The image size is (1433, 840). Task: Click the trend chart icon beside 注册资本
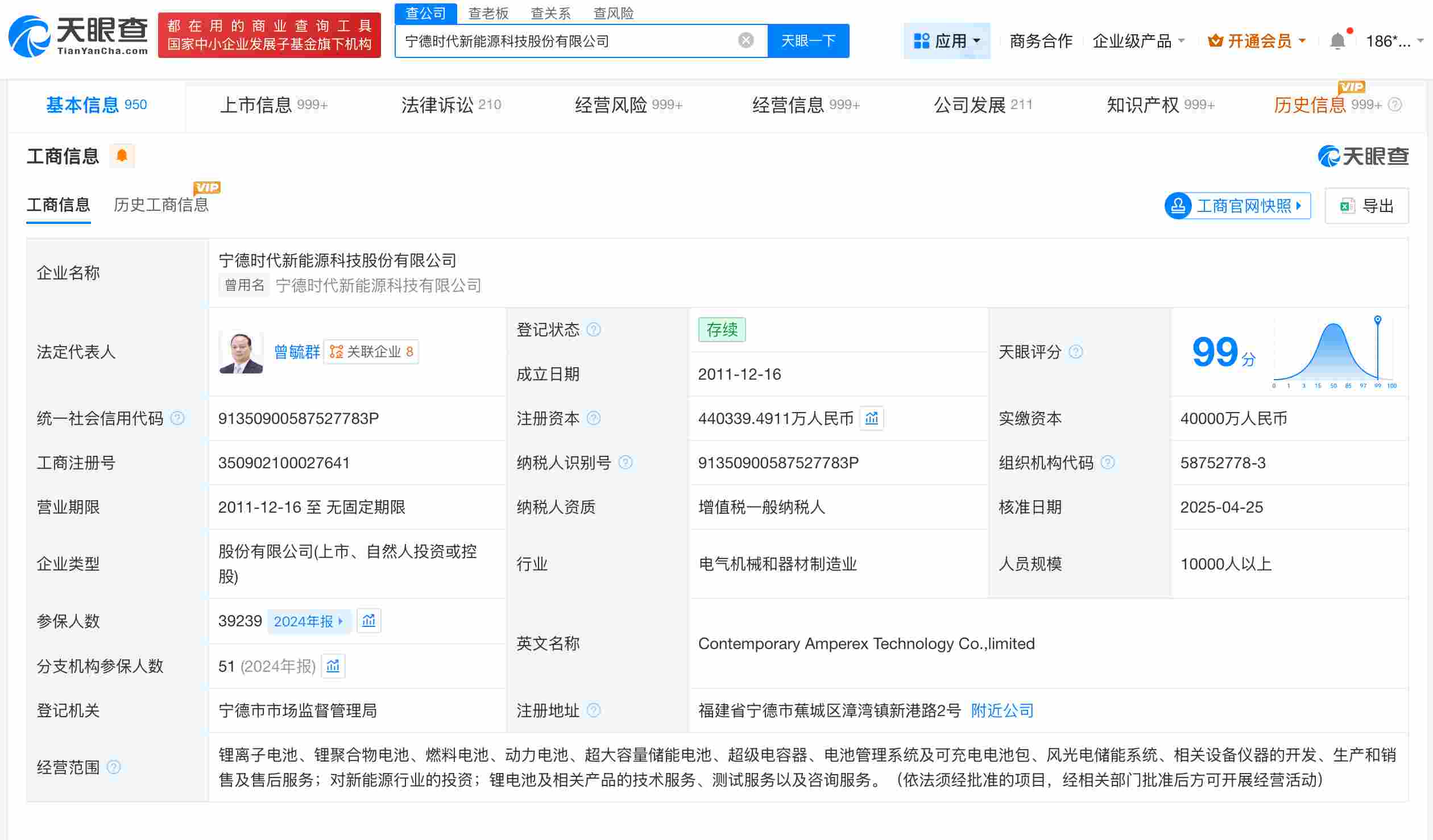click(x=871, y=418)
